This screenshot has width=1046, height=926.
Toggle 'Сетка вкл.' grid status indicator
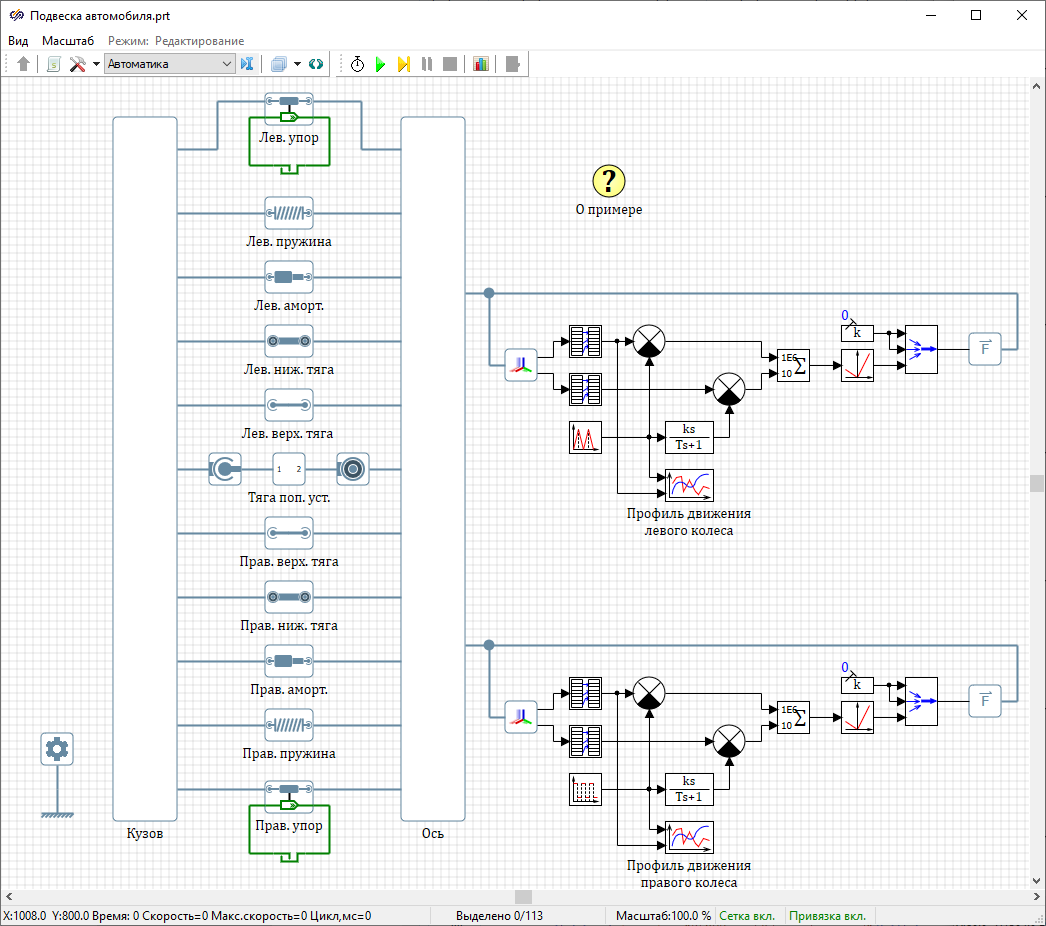point(749,916)
